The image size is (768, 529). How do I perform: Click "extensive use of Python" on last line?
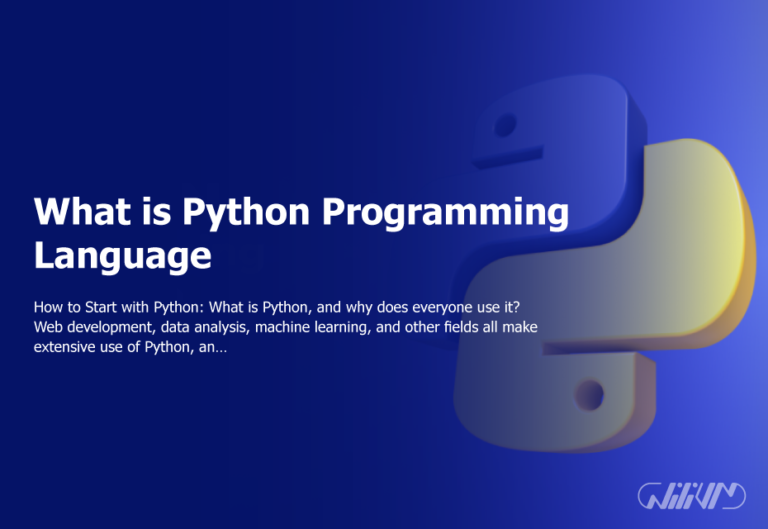click(114, 347)
